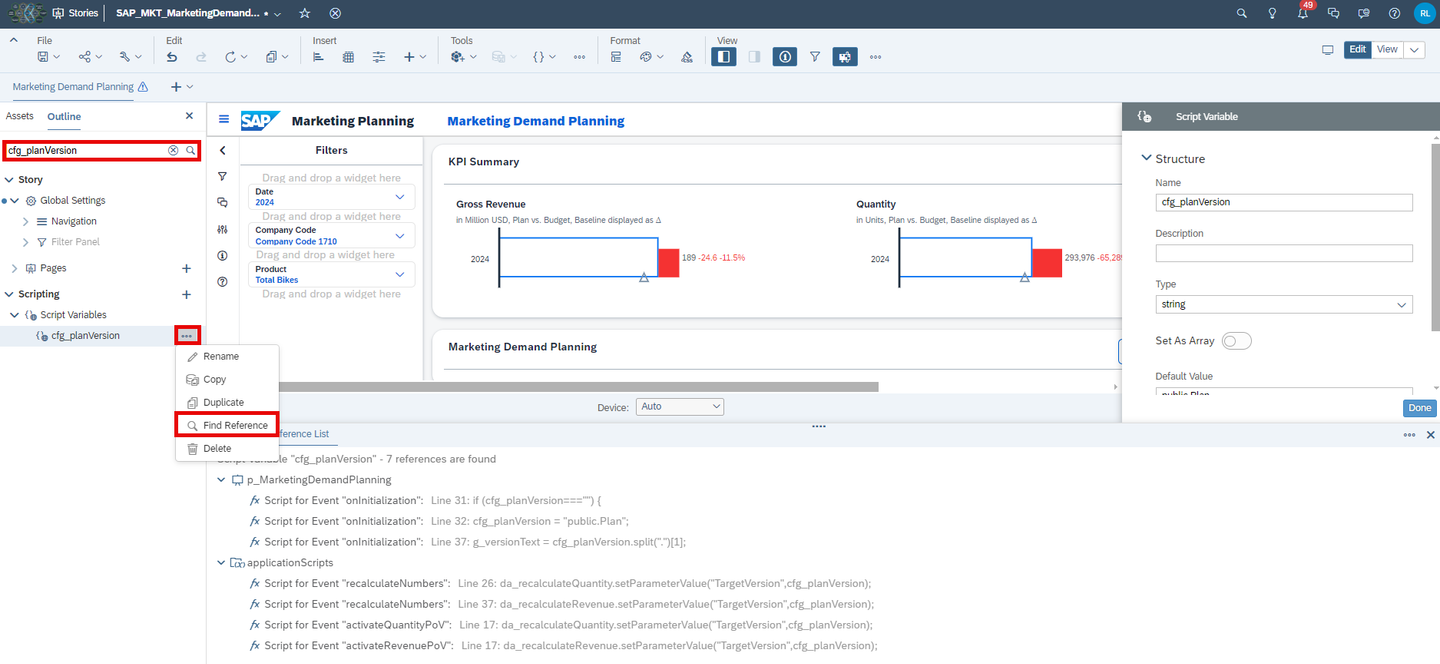Add a new page in Pages row

186,268
